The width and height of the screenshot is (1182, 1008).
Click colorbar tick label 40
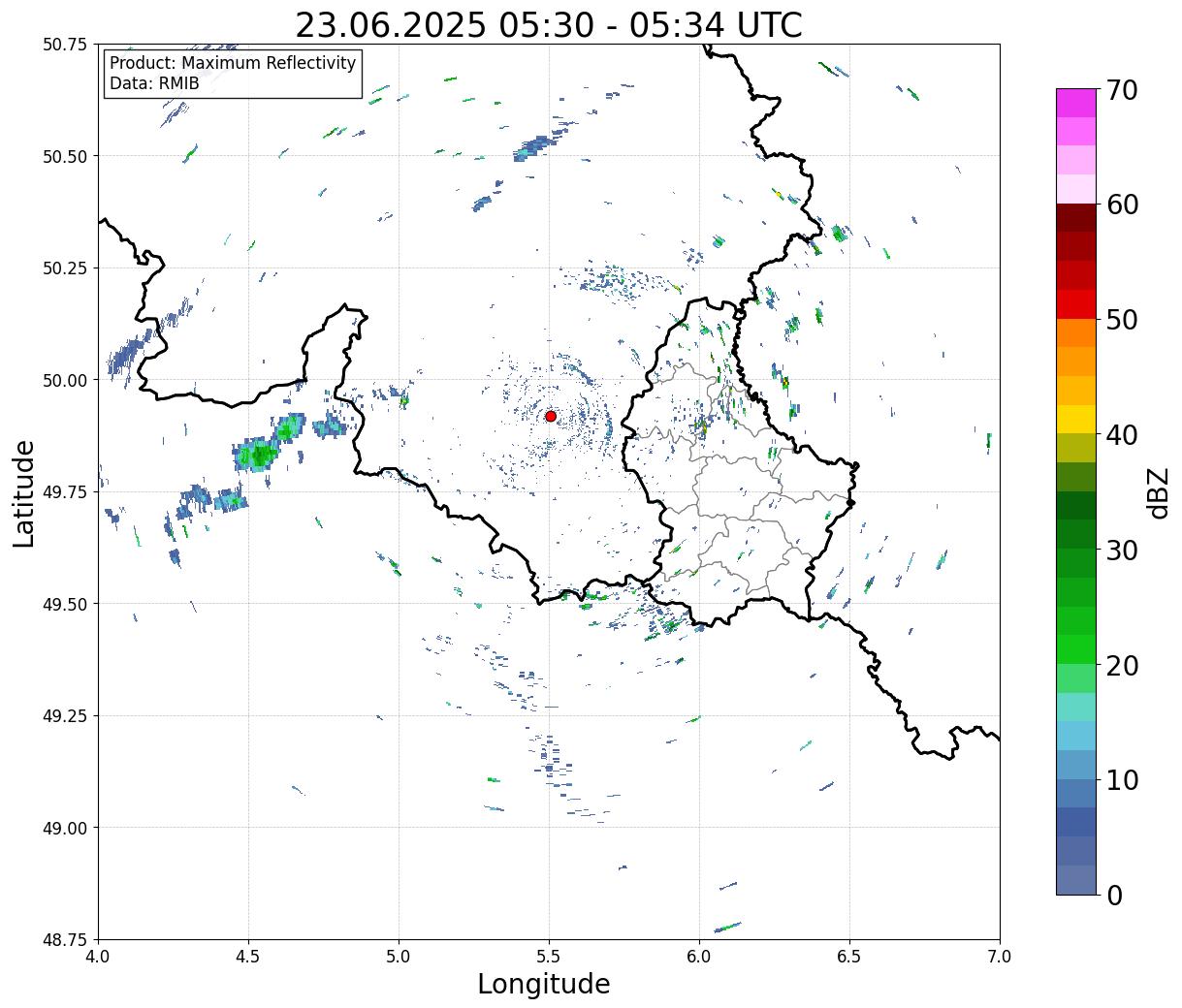(x=1122, y=435)
